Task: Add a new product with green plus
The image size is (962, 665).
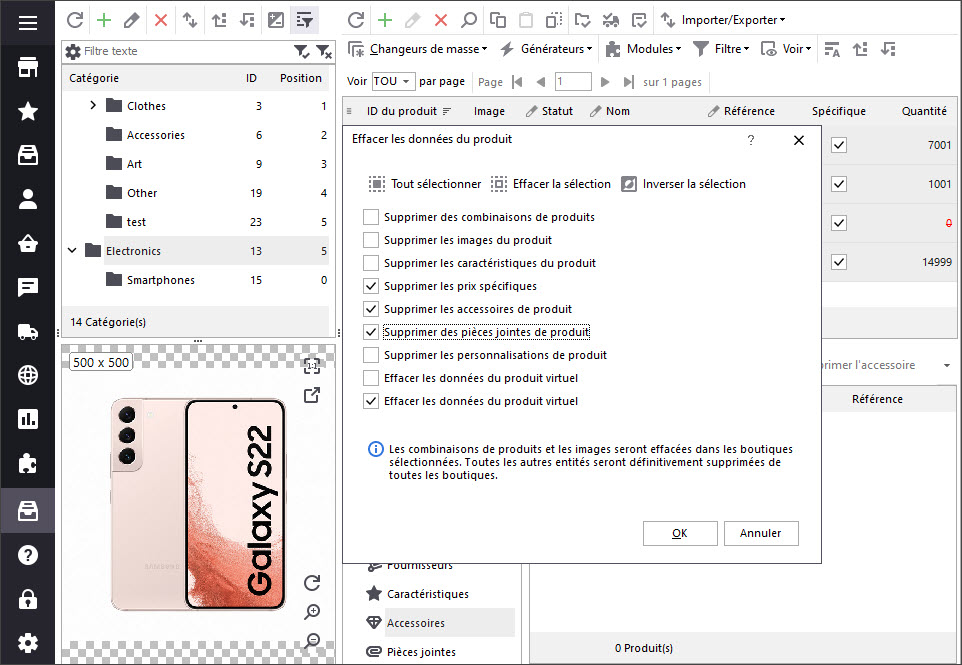Action: click(385, 20)
